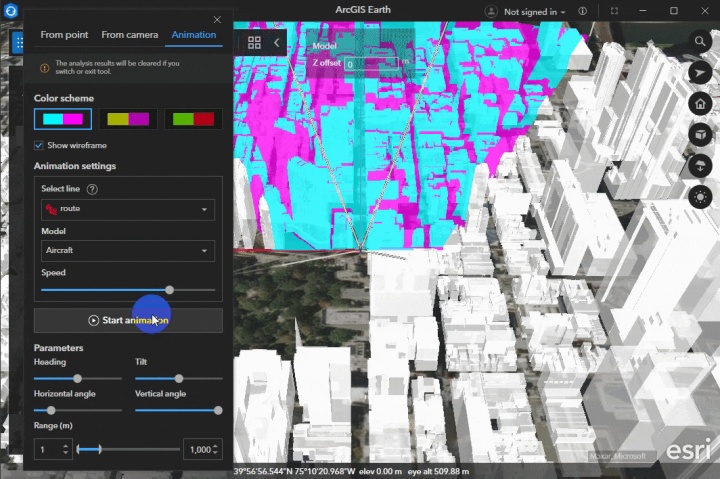Click the user account avatar icon
This screenshot has width=720, height=479.
click(491, 11)
